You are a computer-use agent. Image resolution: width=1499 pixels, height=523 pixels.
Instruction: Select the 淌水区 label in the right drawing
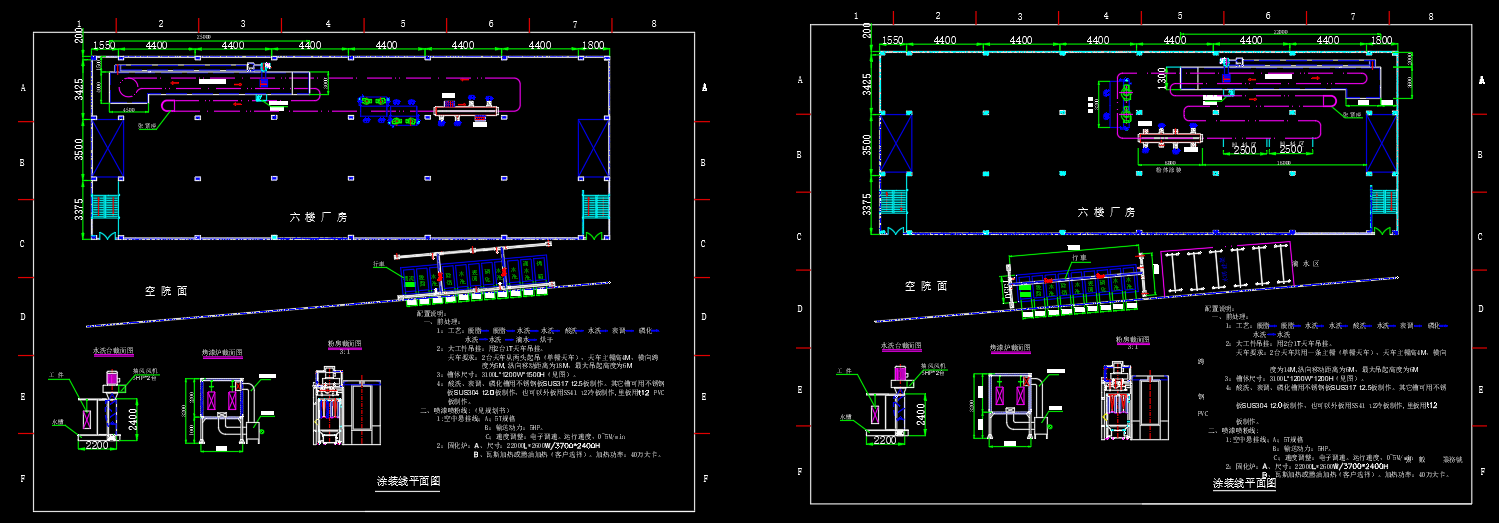pos(1305,264)
